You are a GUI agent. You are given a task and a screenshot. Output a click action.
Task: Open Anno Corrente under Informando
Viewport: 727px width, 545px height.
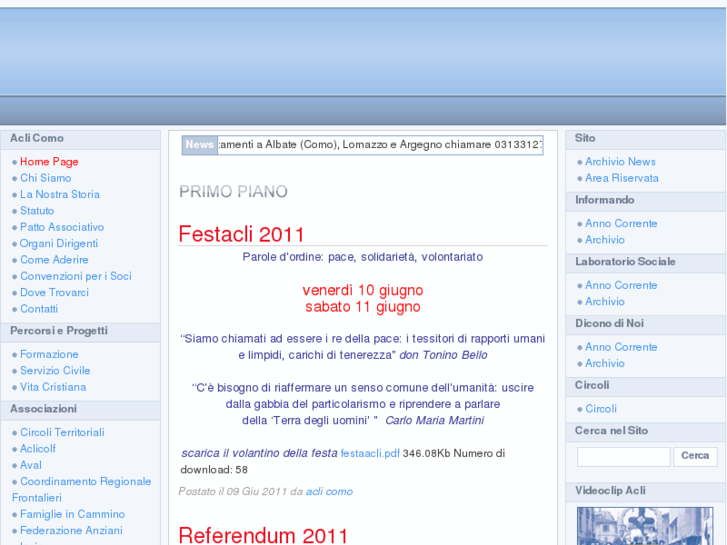621,224
